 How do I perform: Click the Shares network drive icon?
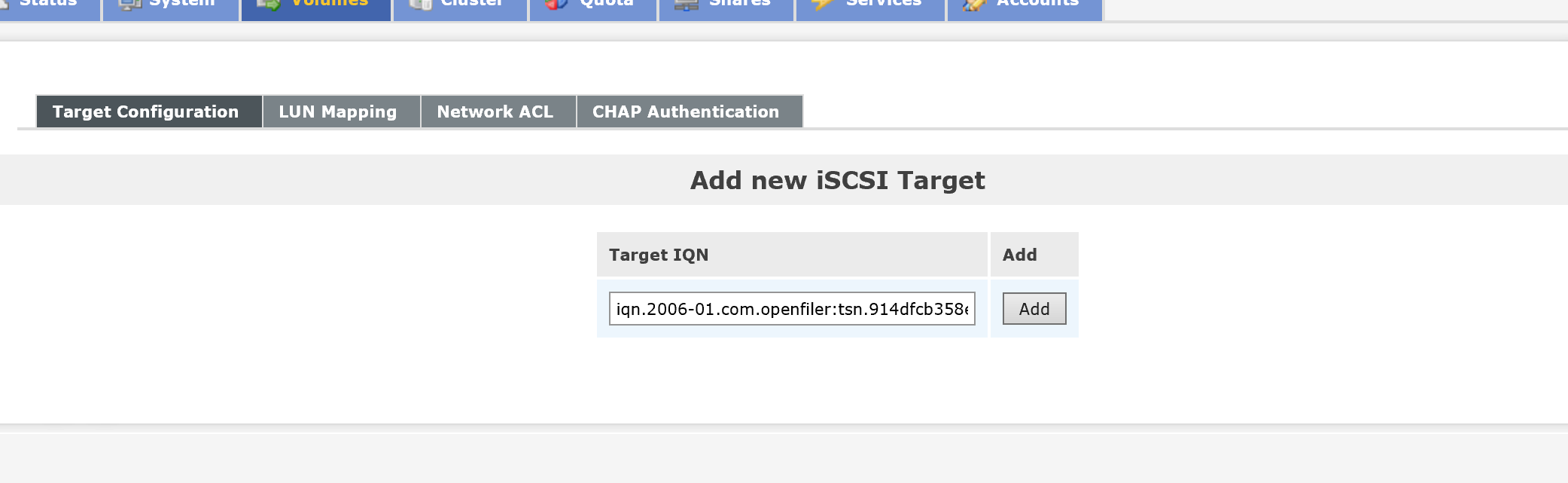pos(686,4)
